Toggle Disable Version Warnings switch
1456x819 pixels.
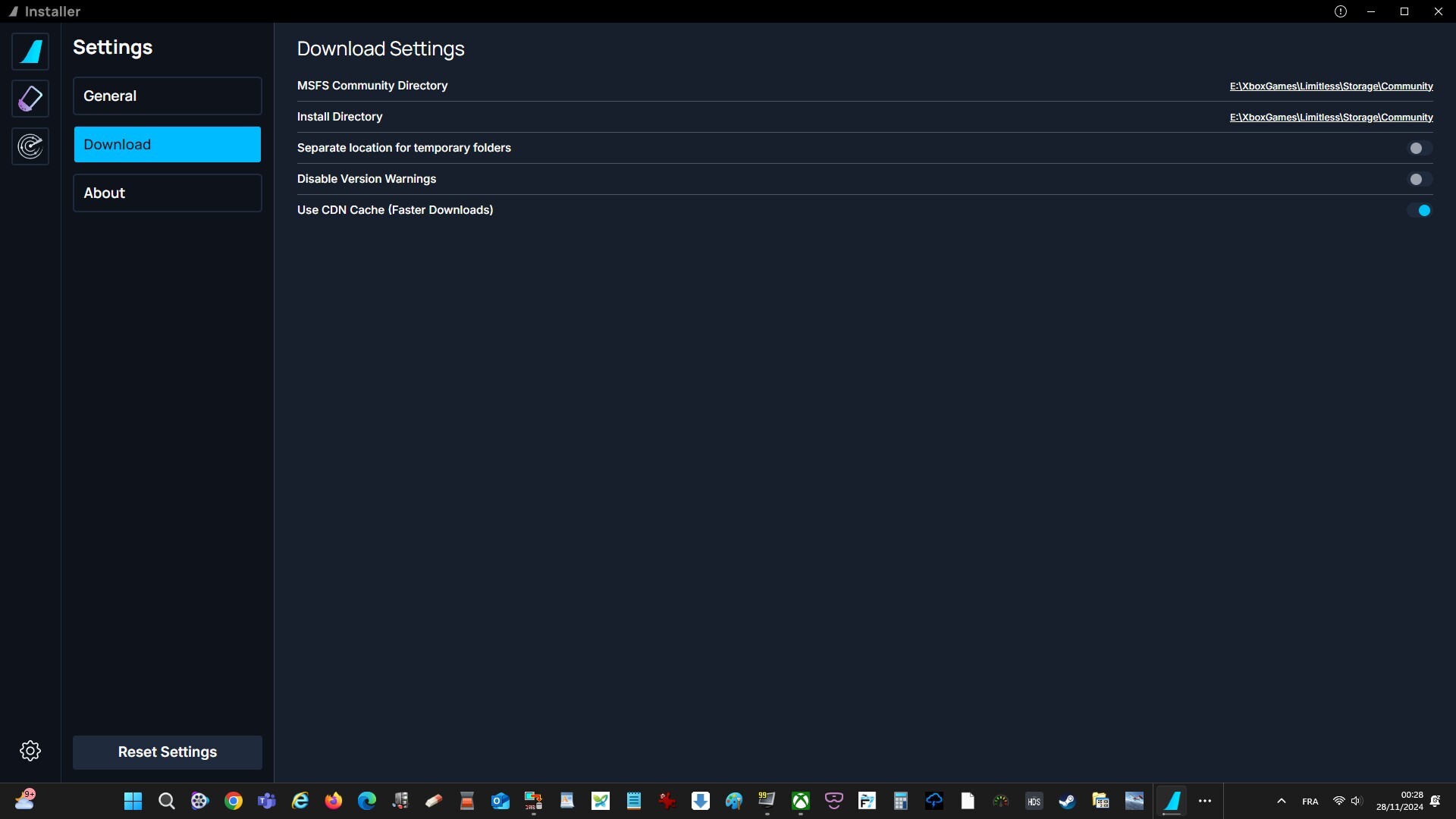1419,179
